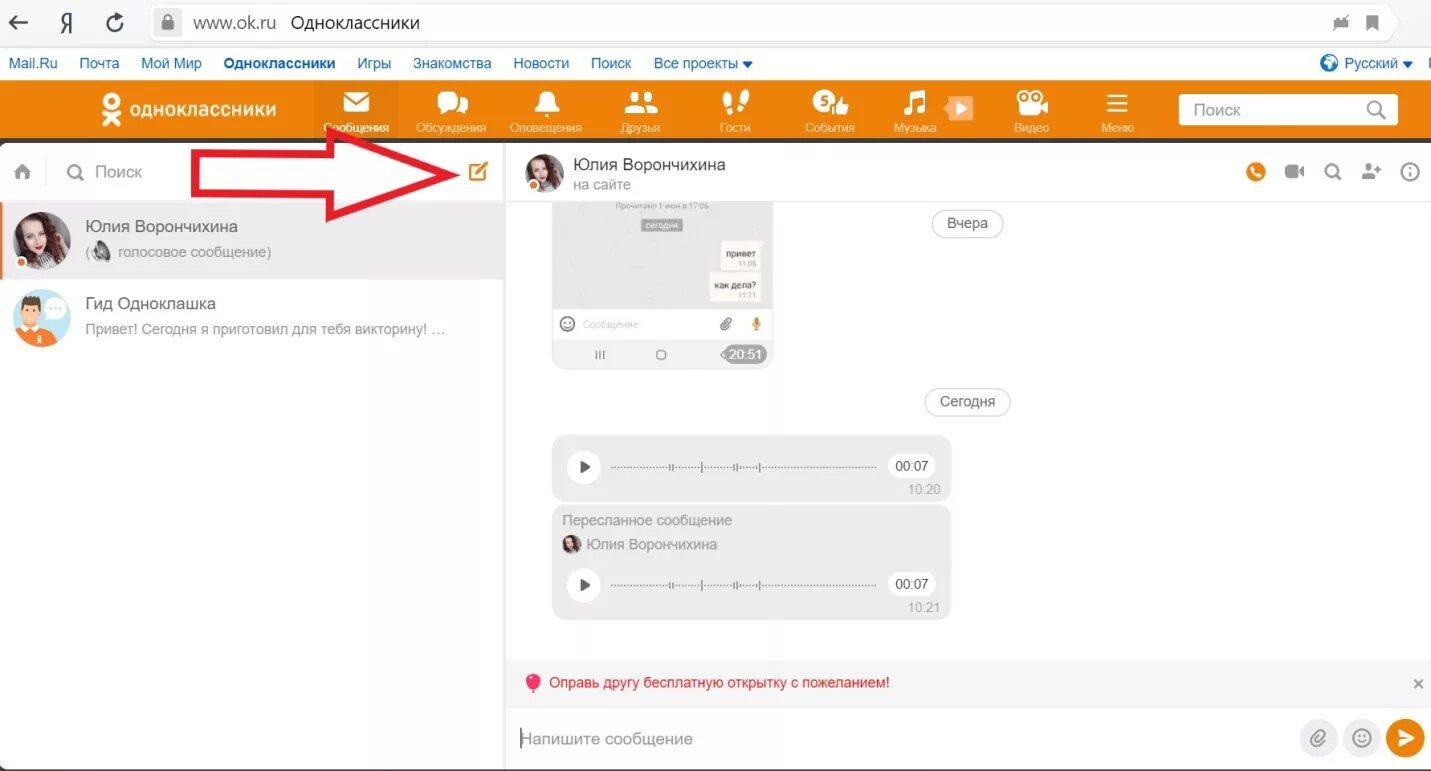Click the Пересланное сообщение label
1431x771 pixels.
[647, 520]
